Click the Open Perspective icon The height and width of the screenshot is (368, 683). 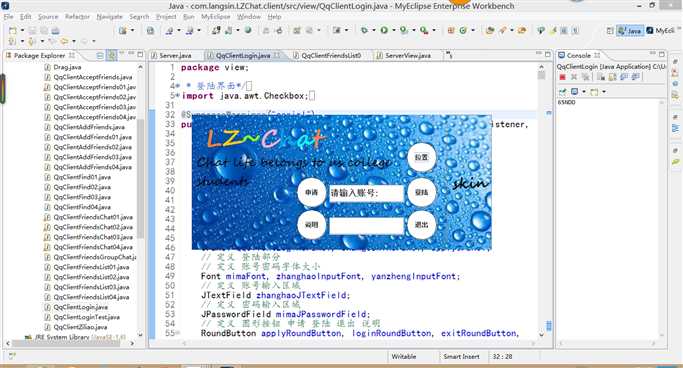coord(610,30)
